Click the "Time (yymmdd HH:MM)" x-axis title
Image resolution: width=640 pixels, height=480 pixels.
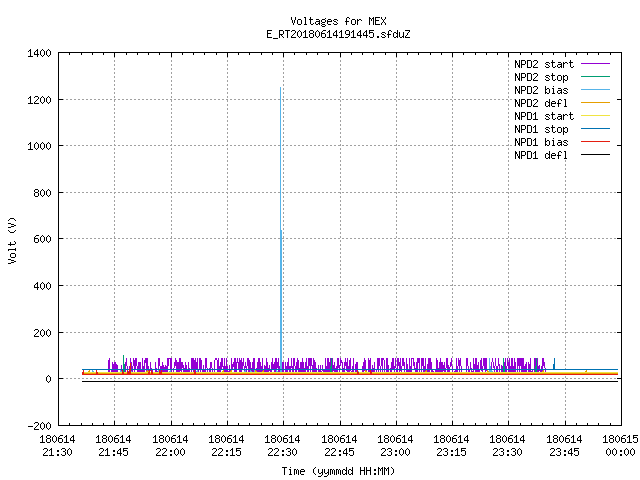click(338, 471)
